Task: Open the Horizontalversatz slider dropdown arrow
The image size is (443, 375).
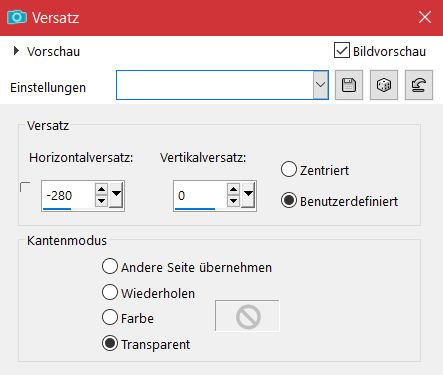Action: 116,194
